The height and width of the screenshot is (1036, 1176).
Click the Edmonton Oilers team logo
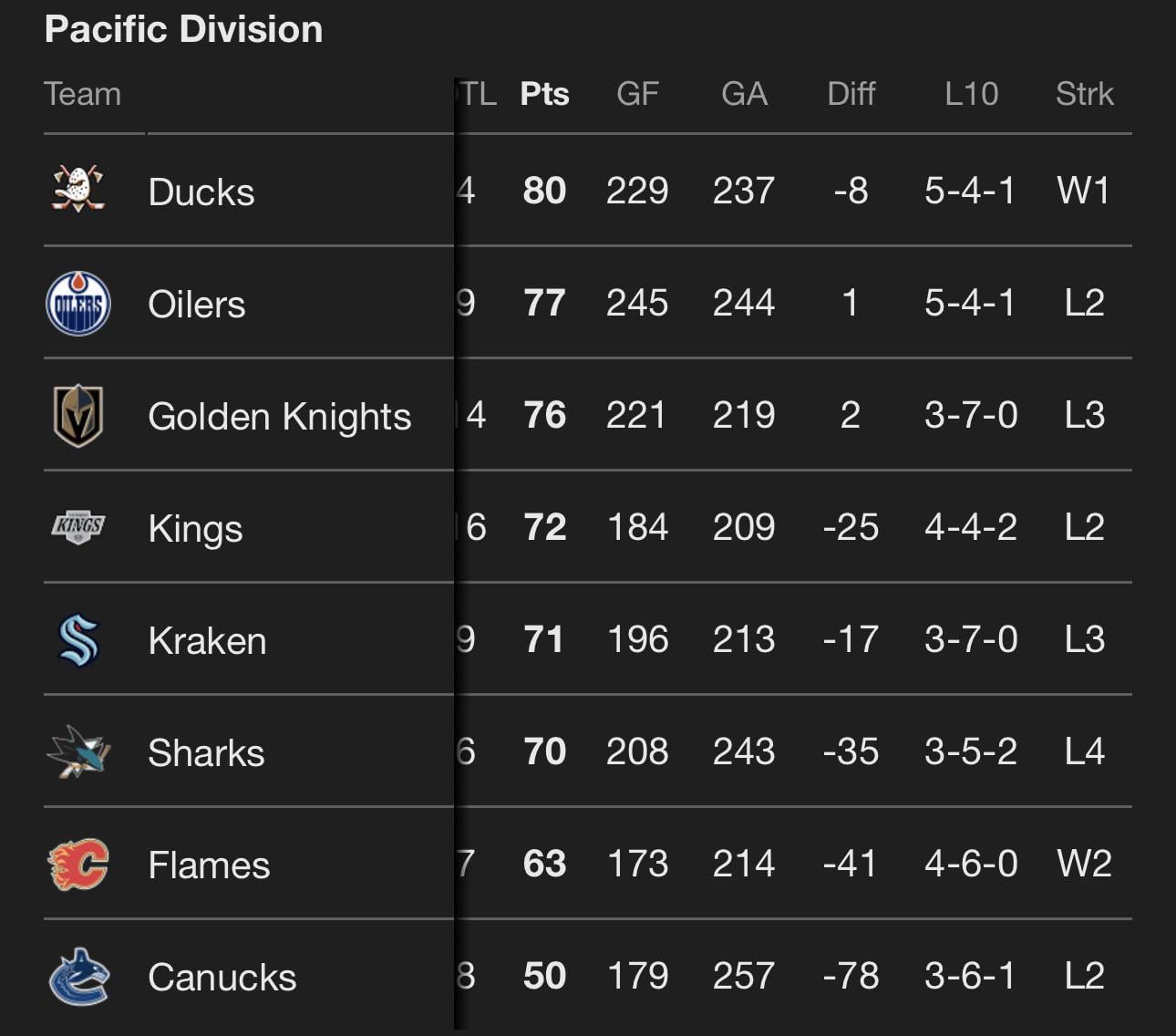point(78,304)
